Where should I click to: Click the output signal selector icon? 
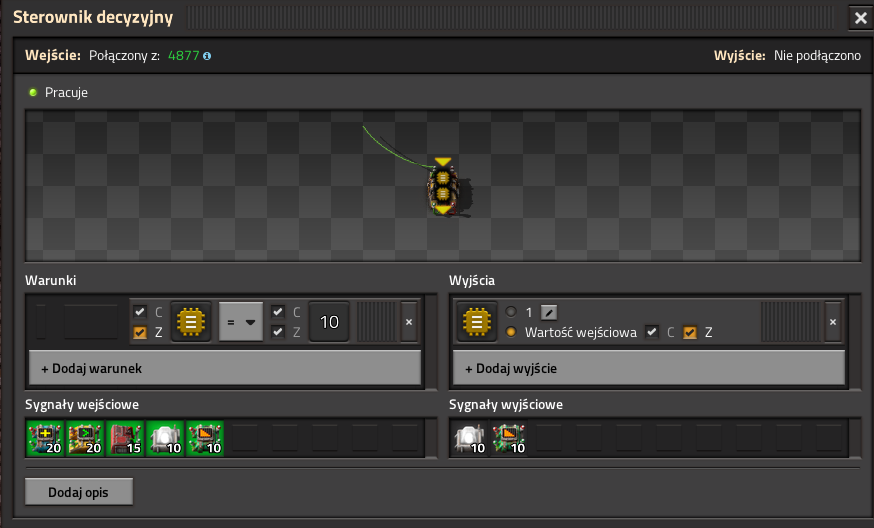(475, 322)
